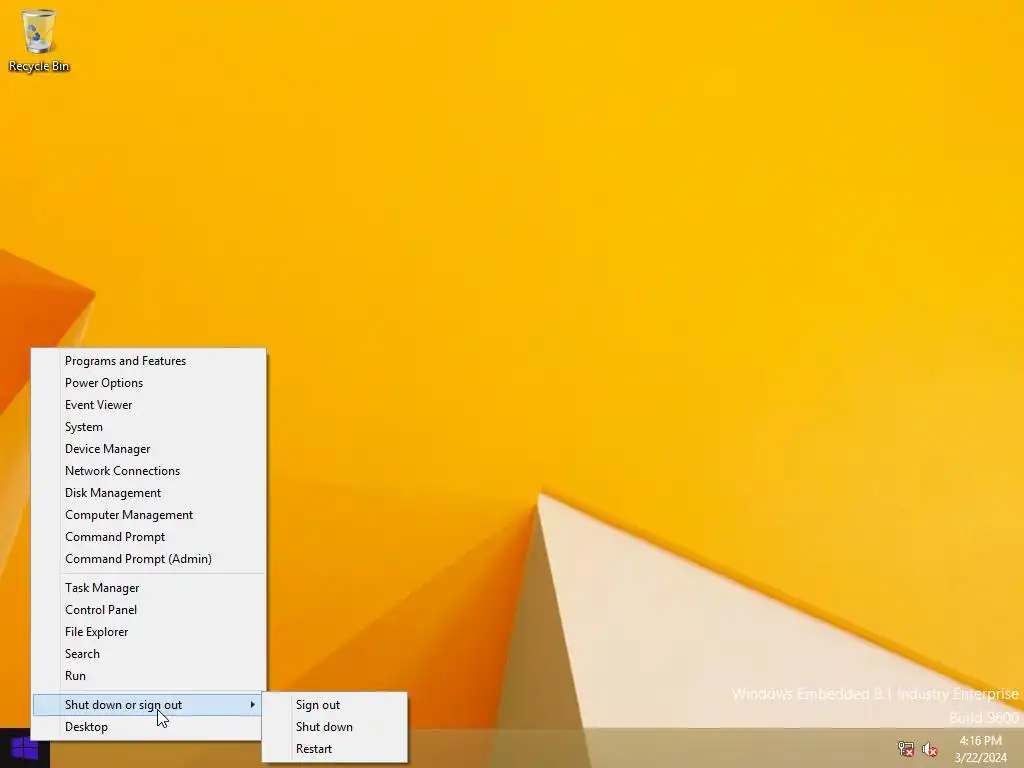Open Command Prompt
Viewport: 1024px width, 768px height.
point(149,537)
